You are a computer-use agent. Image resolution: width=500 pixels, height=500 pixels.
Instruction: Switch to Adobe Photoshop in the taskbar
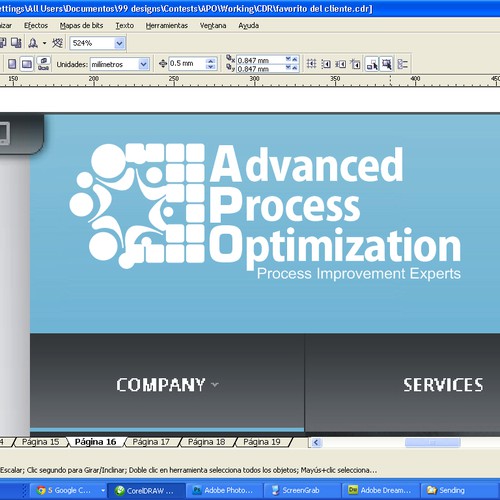coord(224,490)
